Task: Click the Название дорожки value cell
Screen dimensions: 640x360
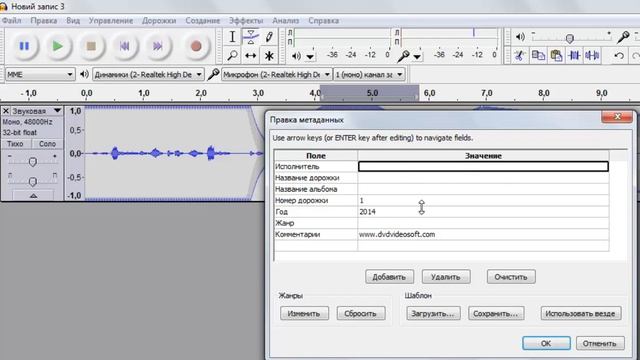Action: [483, 178]
